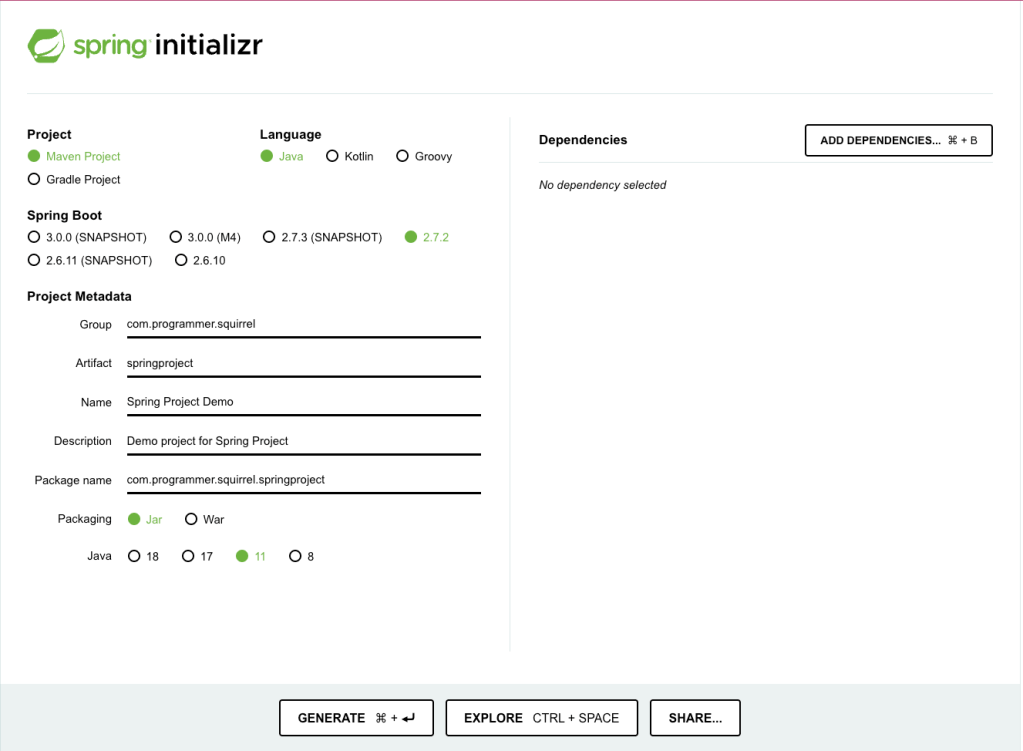Select Gradle Project radio button
Screen dimensions: 1023x751
tap(34, 180)
